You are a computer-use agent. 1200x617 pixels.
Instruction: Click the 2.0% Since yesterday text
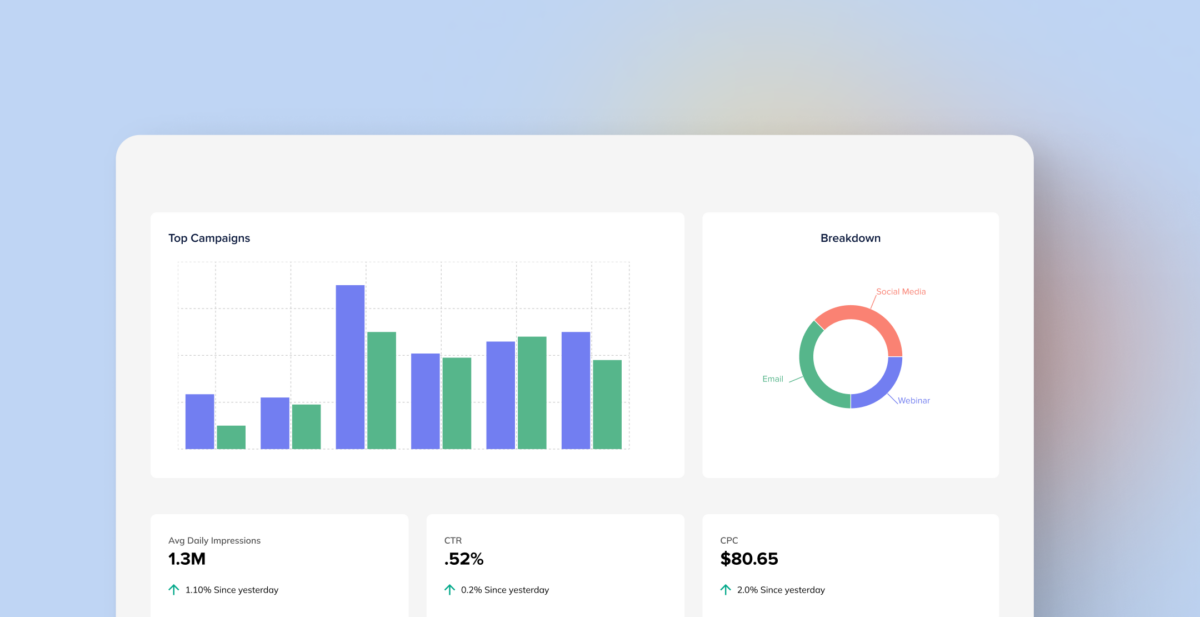click(781, 590)
